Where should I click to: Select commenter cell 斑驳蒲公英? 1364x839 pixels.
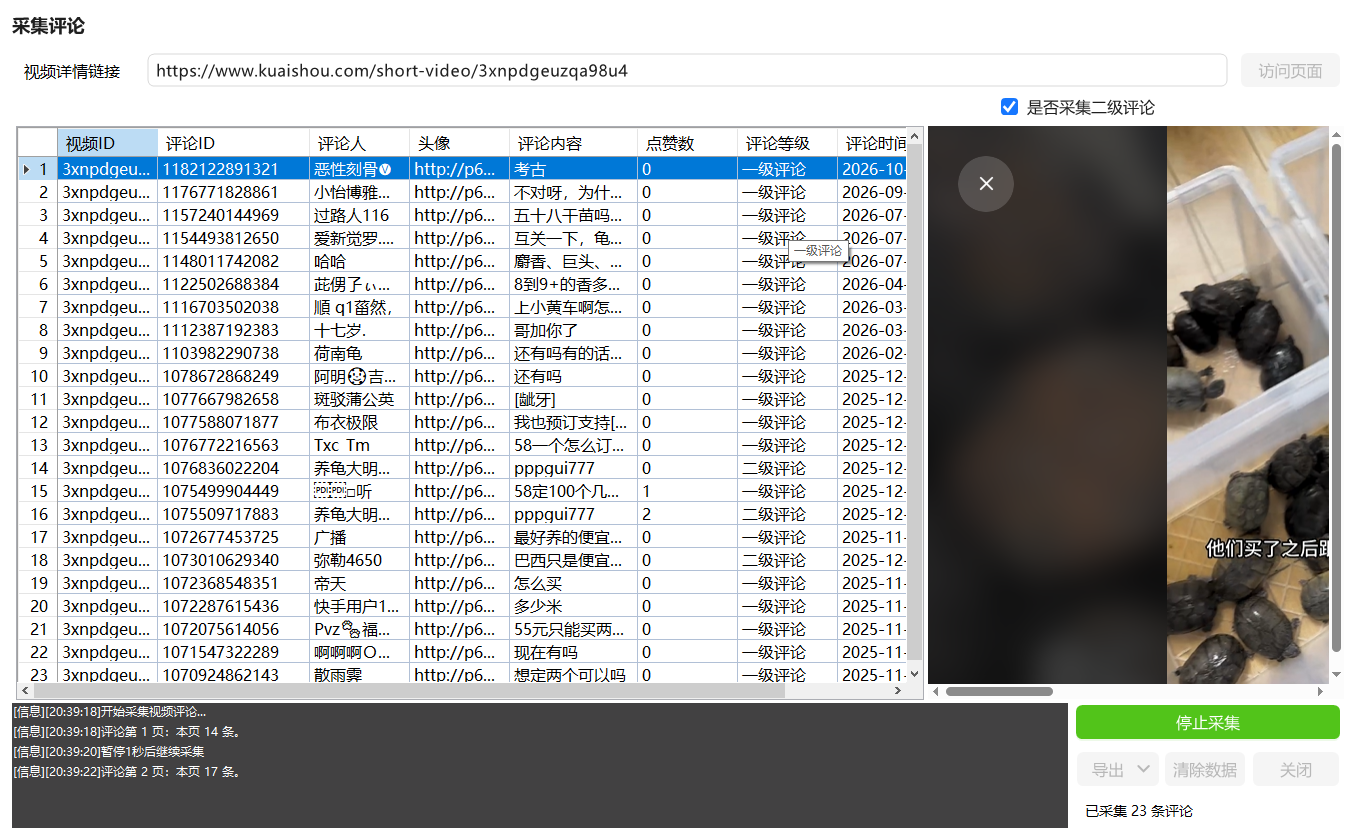[359, 399]
